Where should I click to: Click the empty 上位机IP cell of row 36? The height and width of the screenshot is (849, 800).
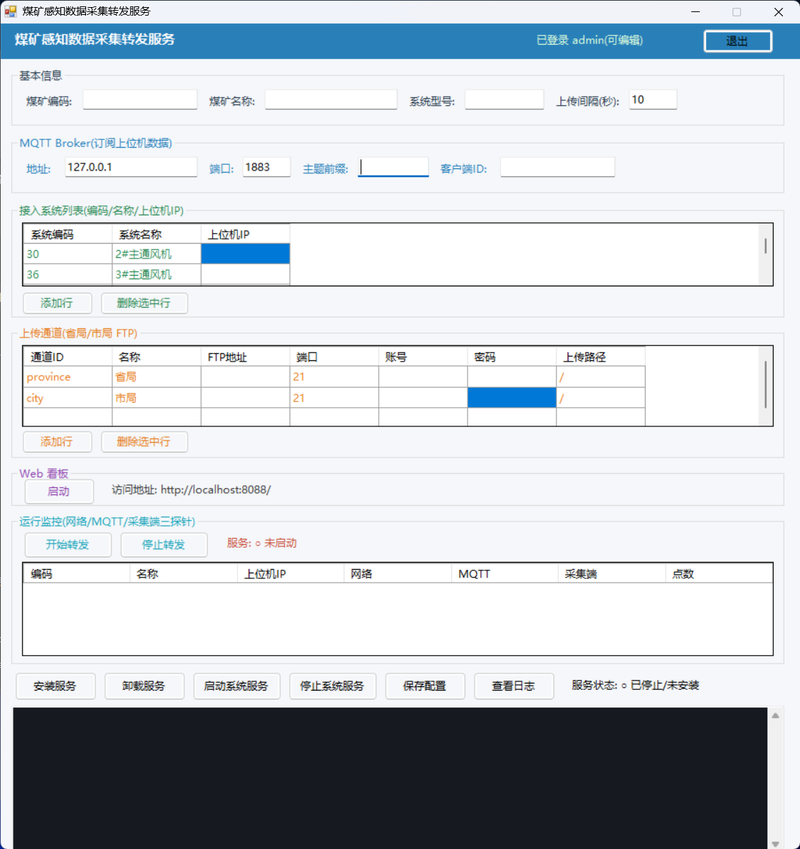(245, 275)
